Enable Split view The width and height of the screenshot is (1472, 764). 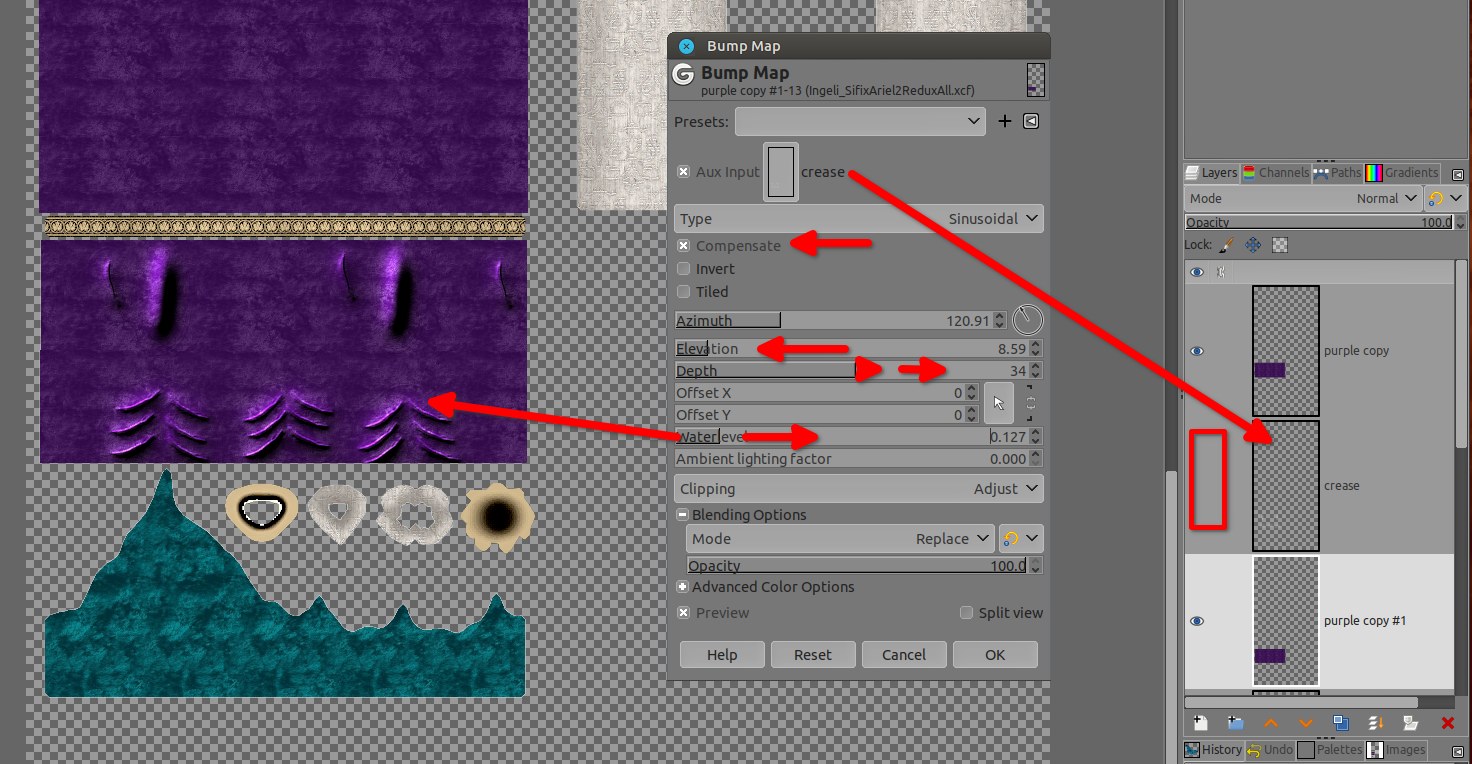[966, 613]
